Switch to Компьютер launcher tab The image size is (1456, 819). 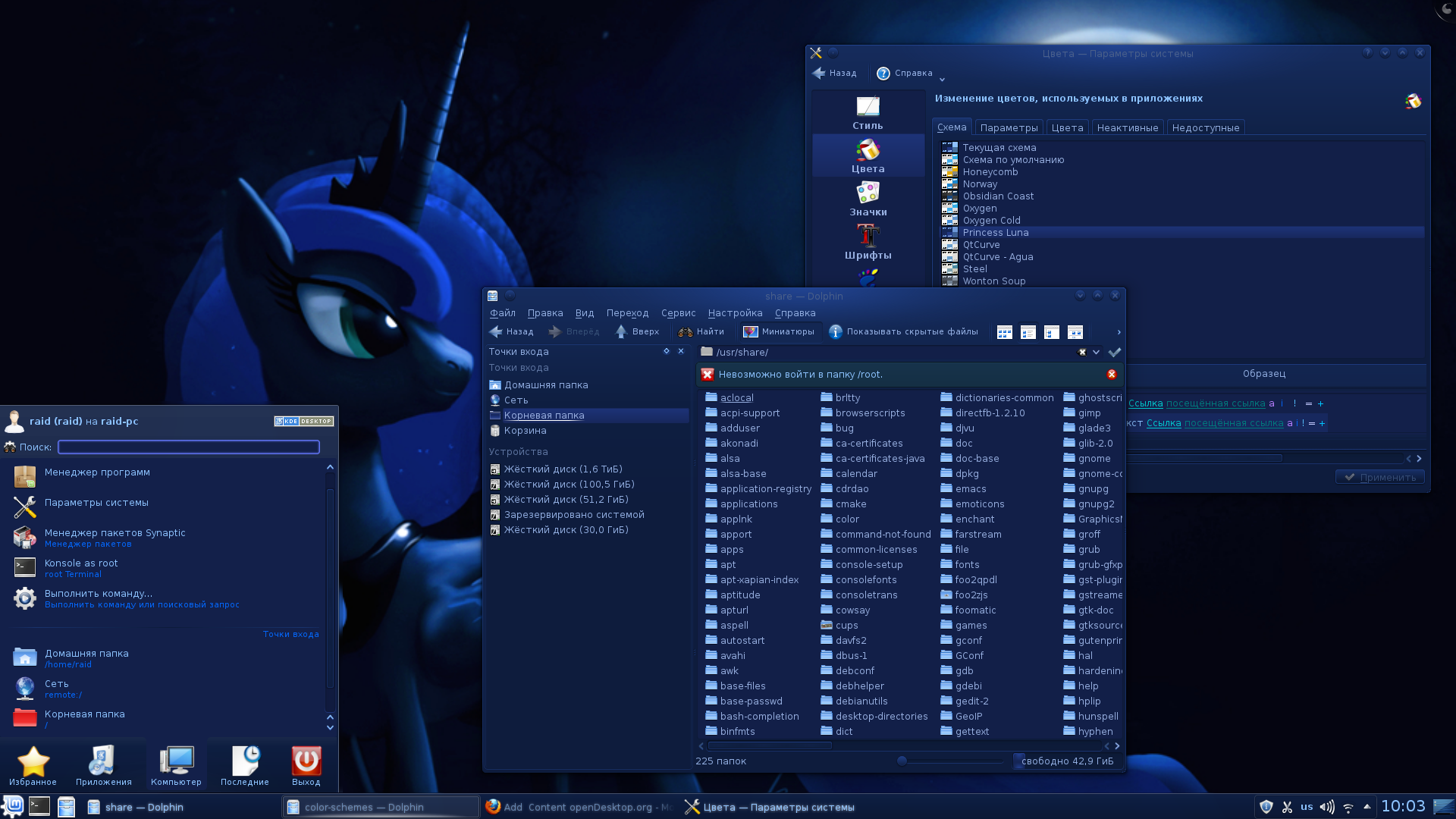[x=176, y=765]
